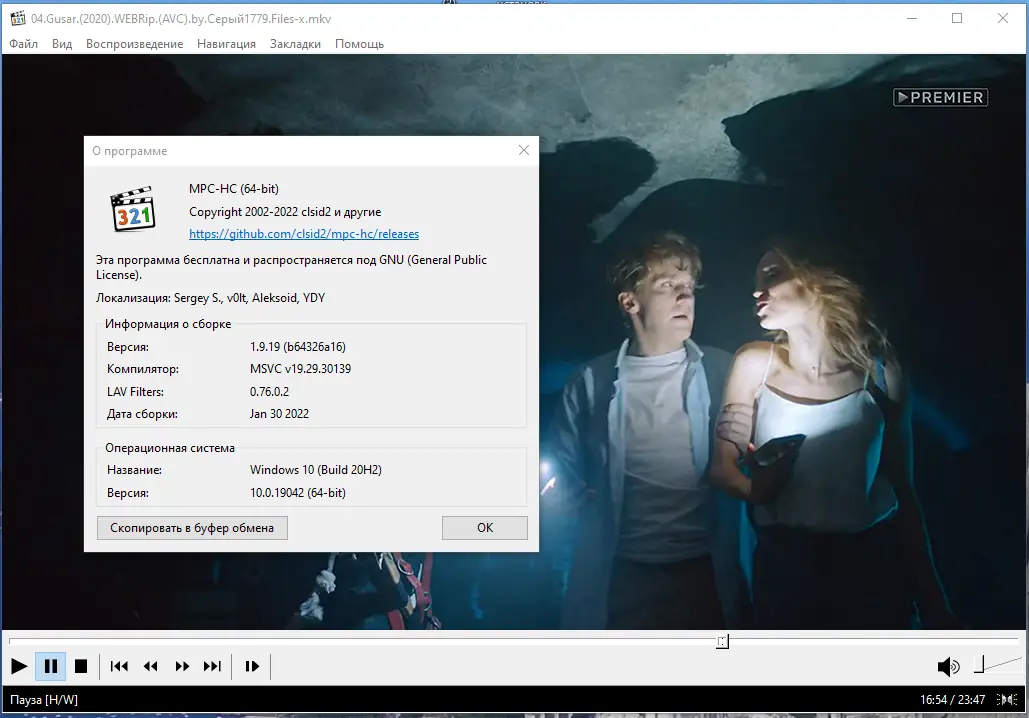The image size is (1029, 718).
Task: Click the title bar application icon
Action: (18, 18)
